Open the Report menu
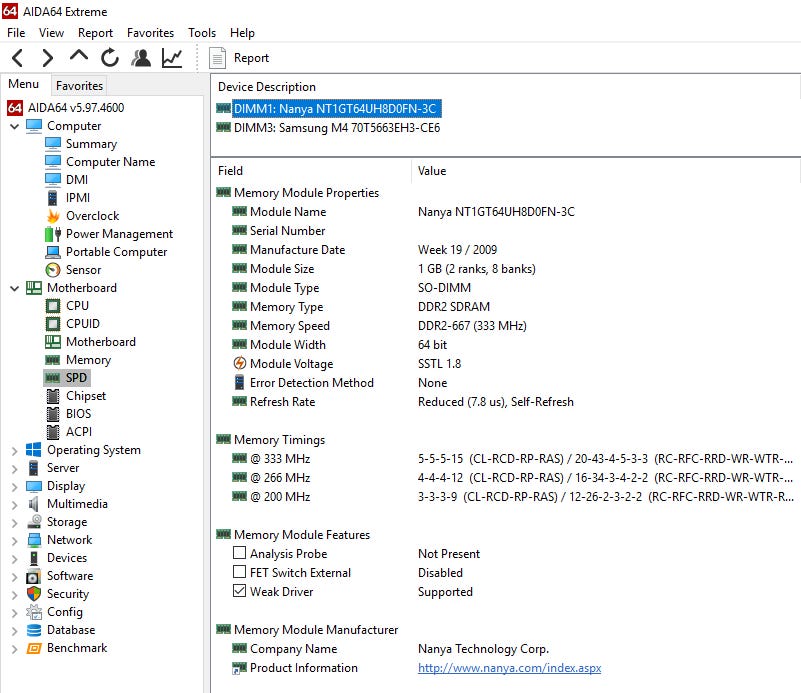 95,33
